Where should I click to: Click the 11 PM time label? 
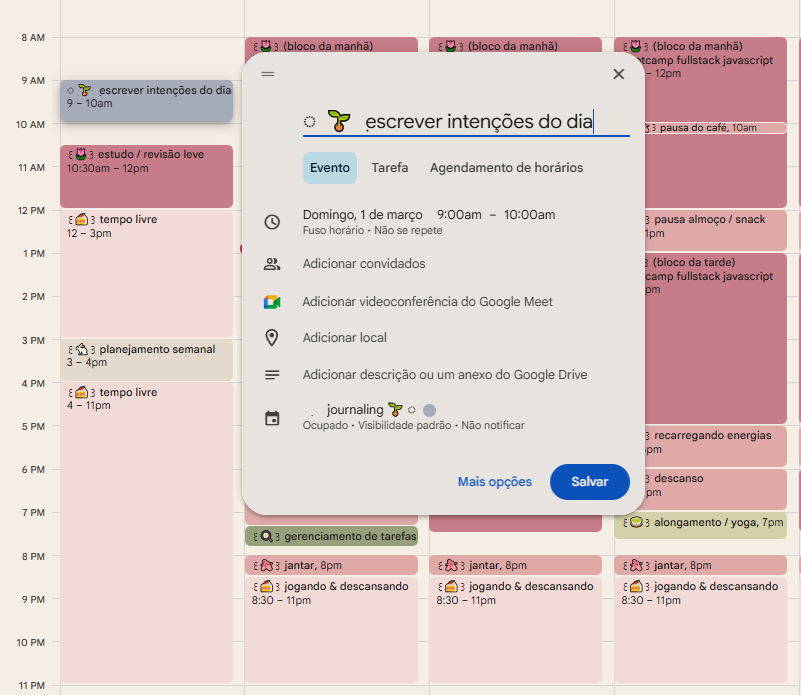[32, 686]
